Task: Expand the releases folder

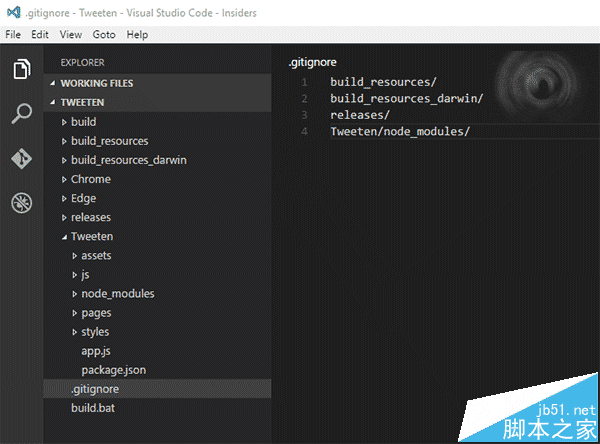Action: [x=90, y=217]
